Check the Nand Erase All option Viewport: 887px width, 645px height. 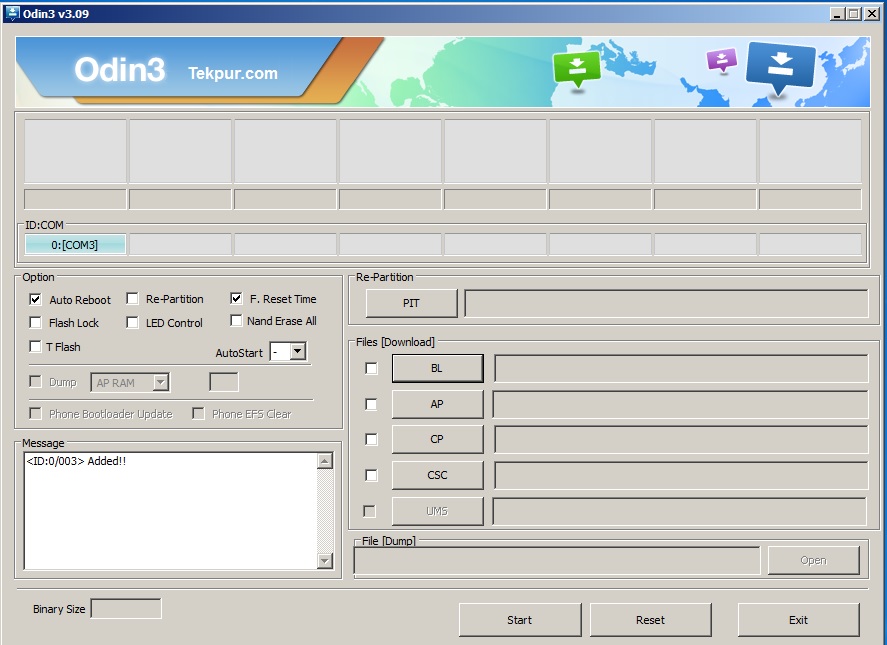(x=236, y=321)
